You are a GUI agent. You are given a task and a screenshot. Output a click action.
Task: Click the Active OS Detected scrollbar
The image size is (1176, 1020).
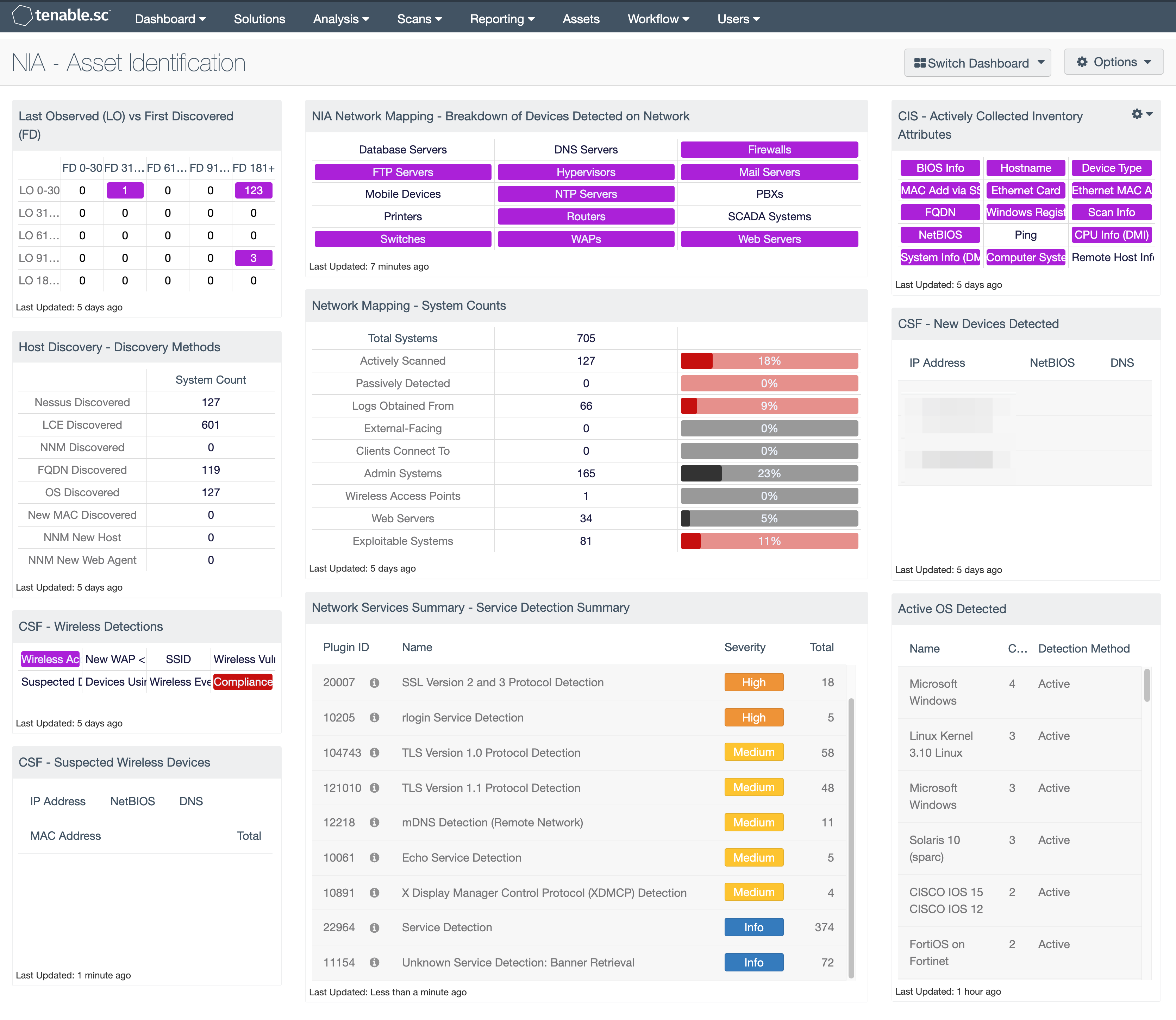[1147, 685]
